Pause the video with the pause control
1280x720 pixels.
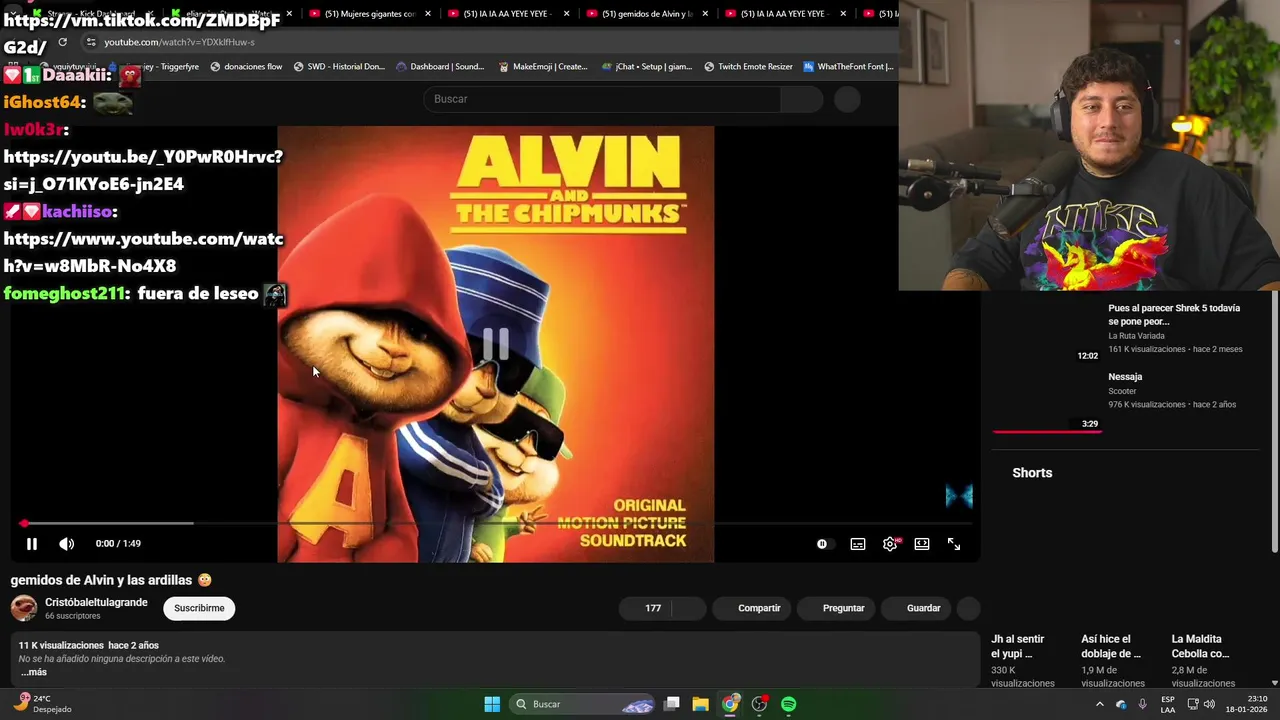coord(31,544)
